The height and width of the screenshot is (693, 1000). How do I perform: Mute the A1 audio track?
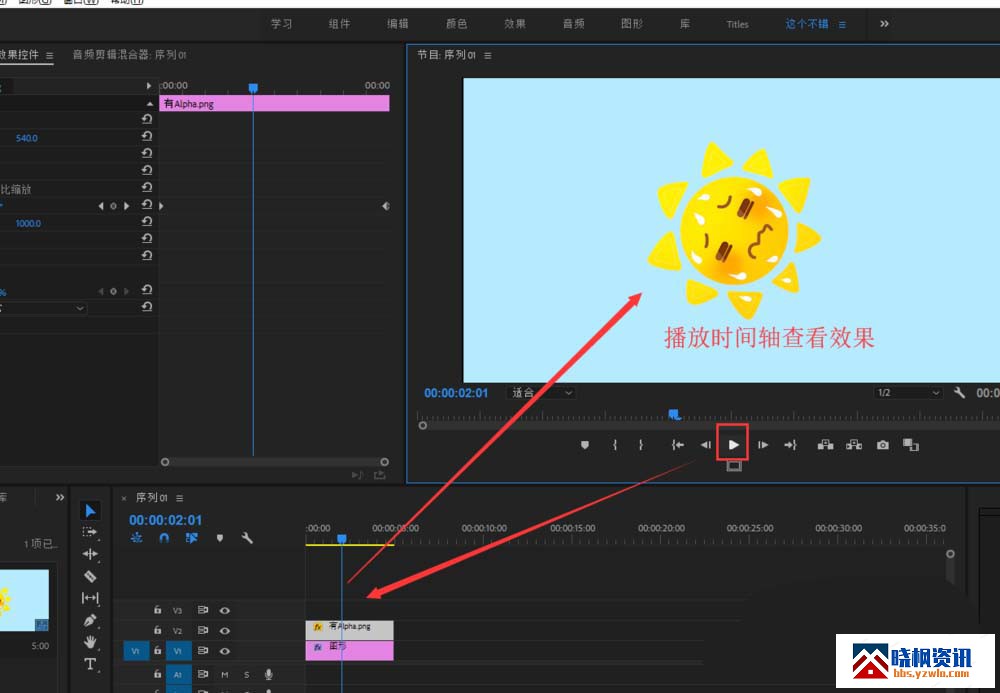(224, 674)
